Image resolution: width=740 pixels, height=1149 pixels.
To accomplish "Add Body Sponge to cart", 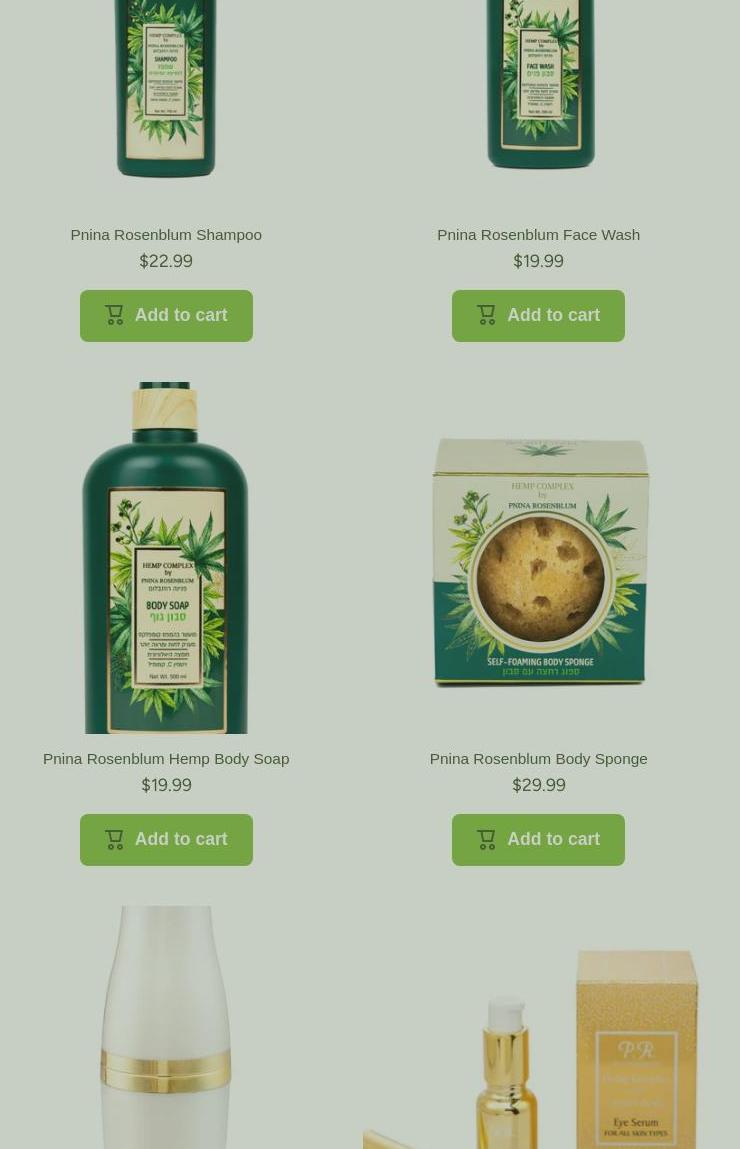I will (539, 840).
